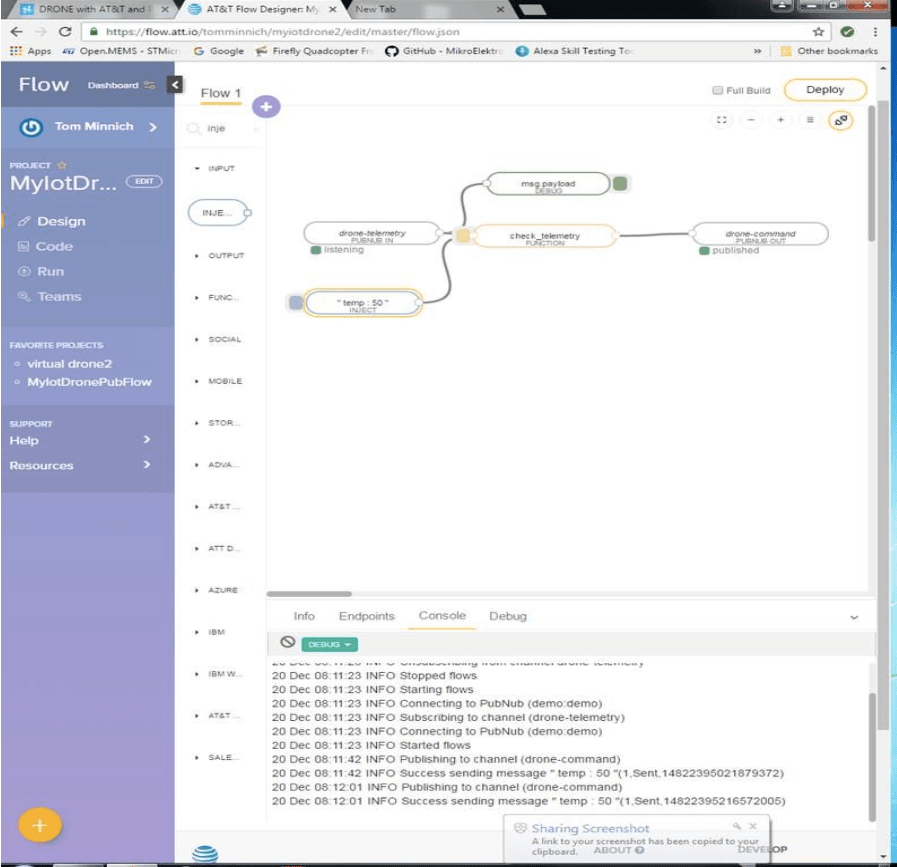This screenshot has width=897, height=867.
Task: Click the project EDIT button
Action: 144,181
